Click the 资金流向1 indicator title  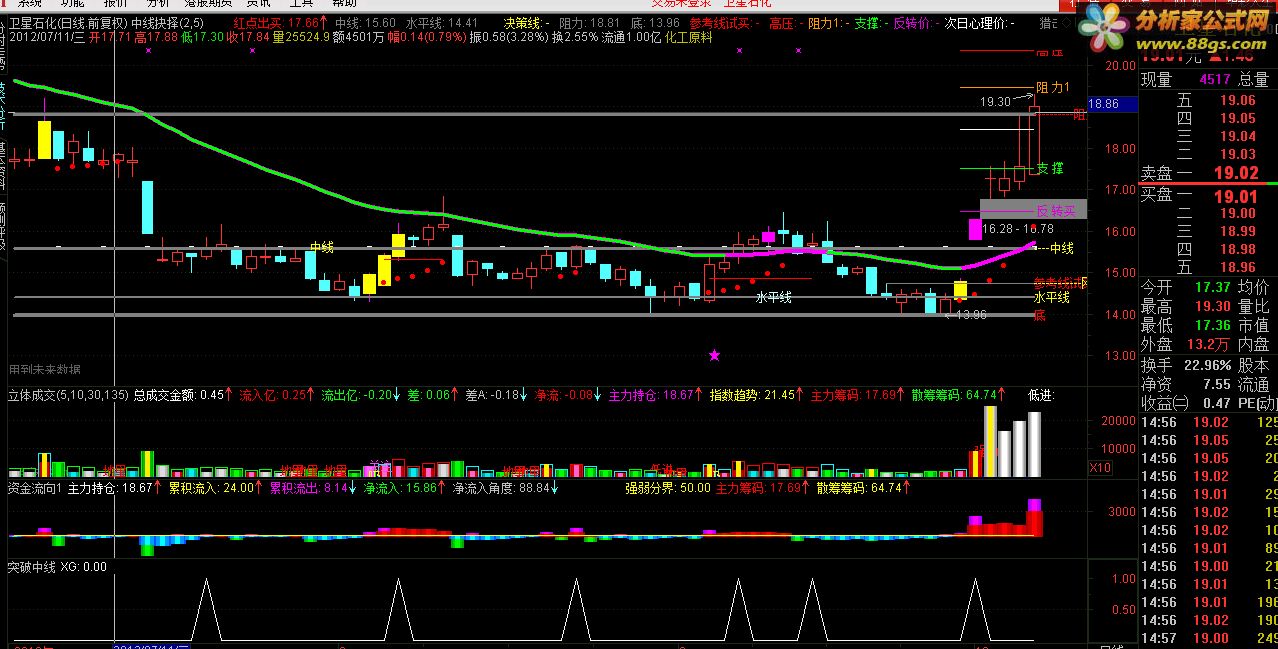(x=35, y=489)
